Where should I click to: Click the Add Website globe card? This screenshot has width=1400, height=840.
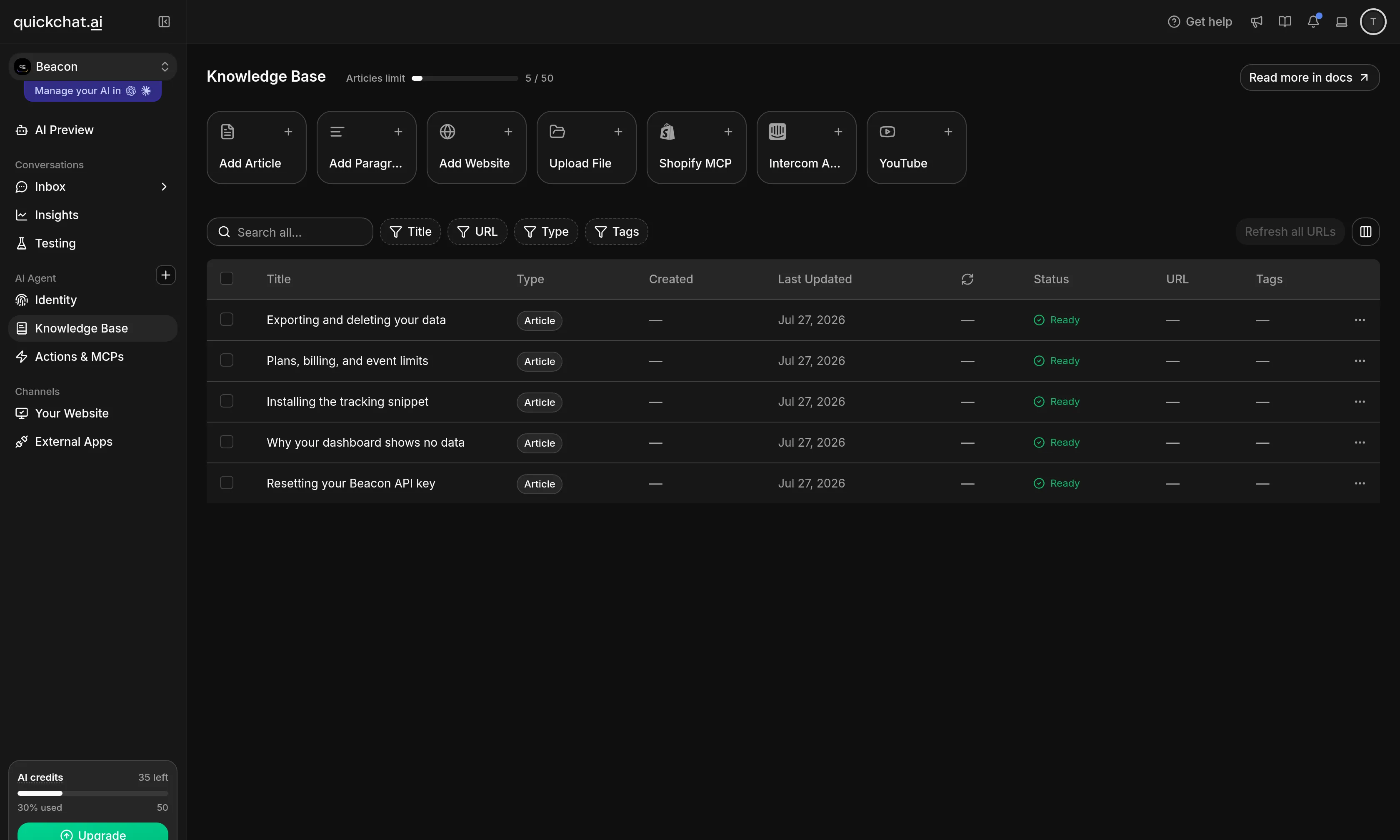[477, 147]
